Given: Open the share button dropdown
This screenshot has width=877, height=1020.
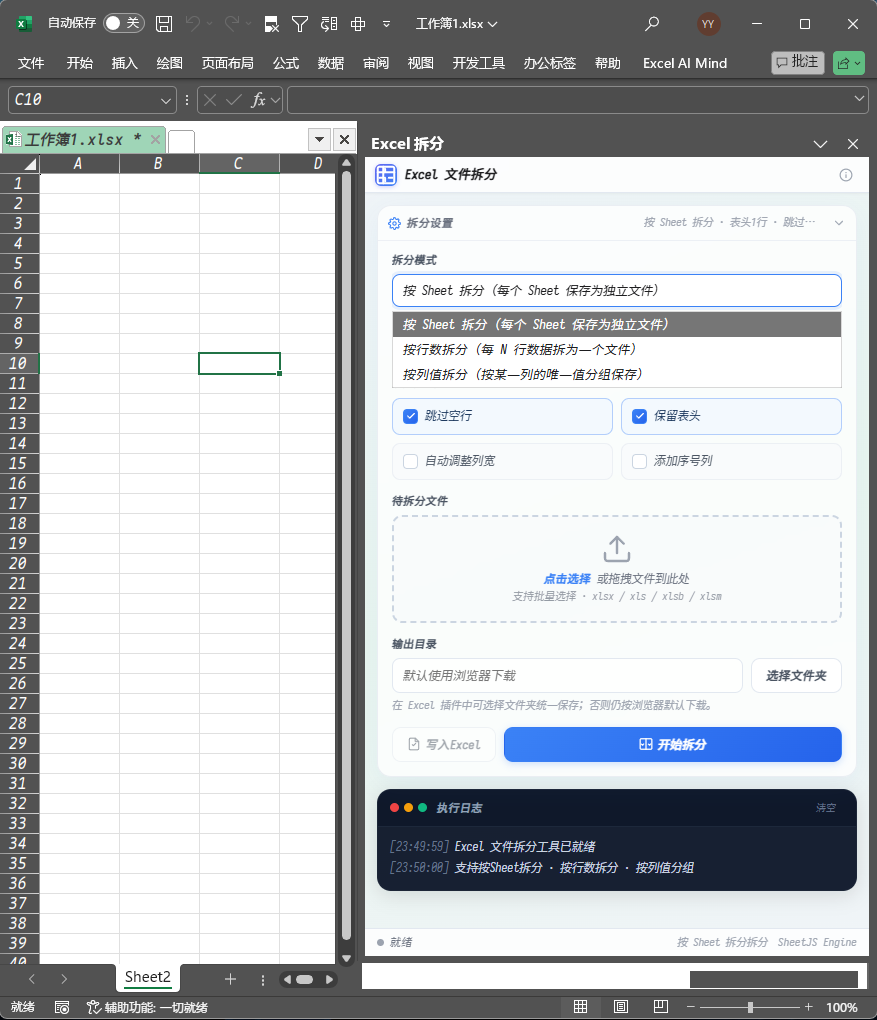Looking at the screenshot, I should tap(858, 64).
